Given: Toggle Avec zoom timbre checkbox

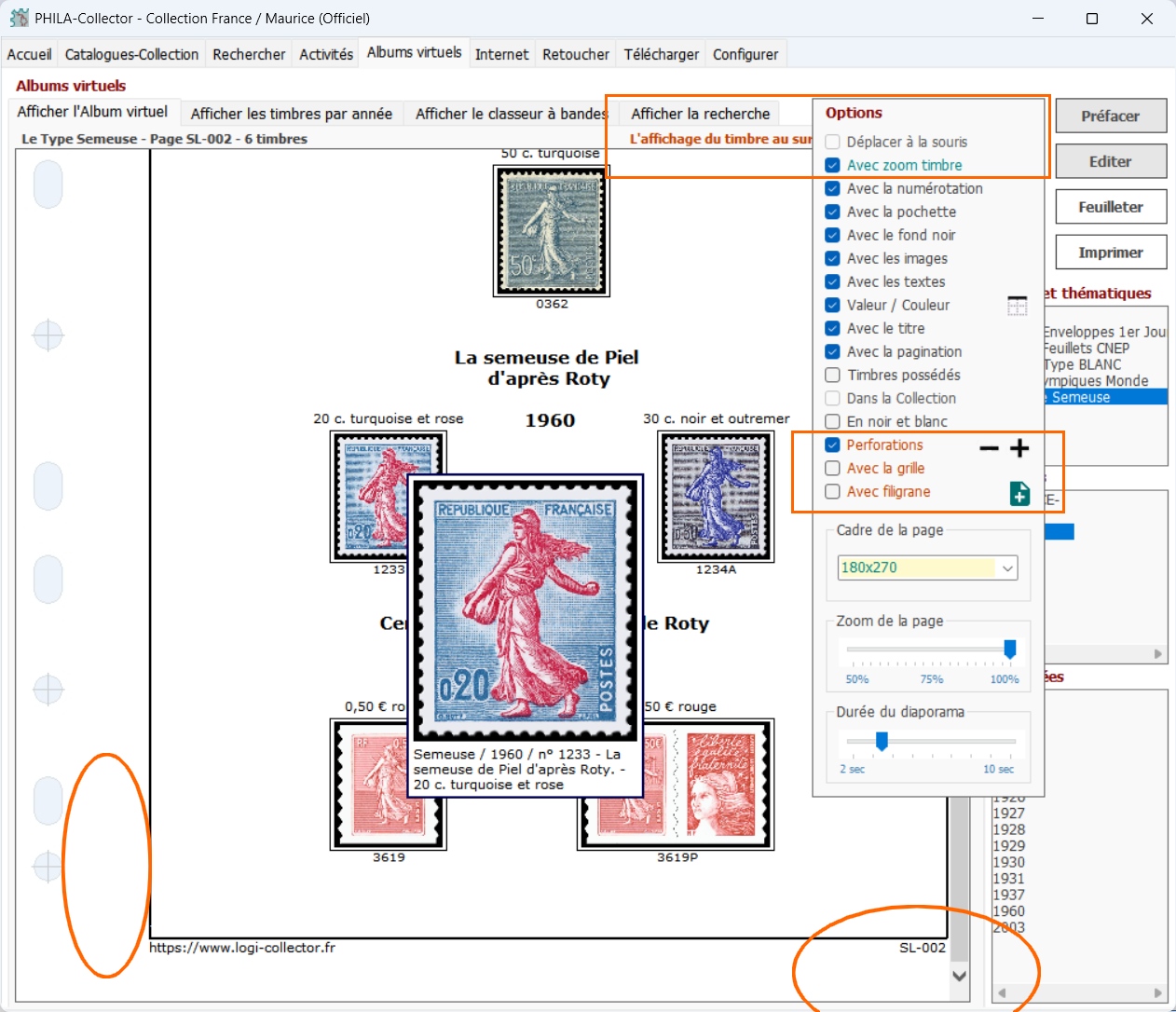Looking at the screenshot, I should [x=833, y=165].
